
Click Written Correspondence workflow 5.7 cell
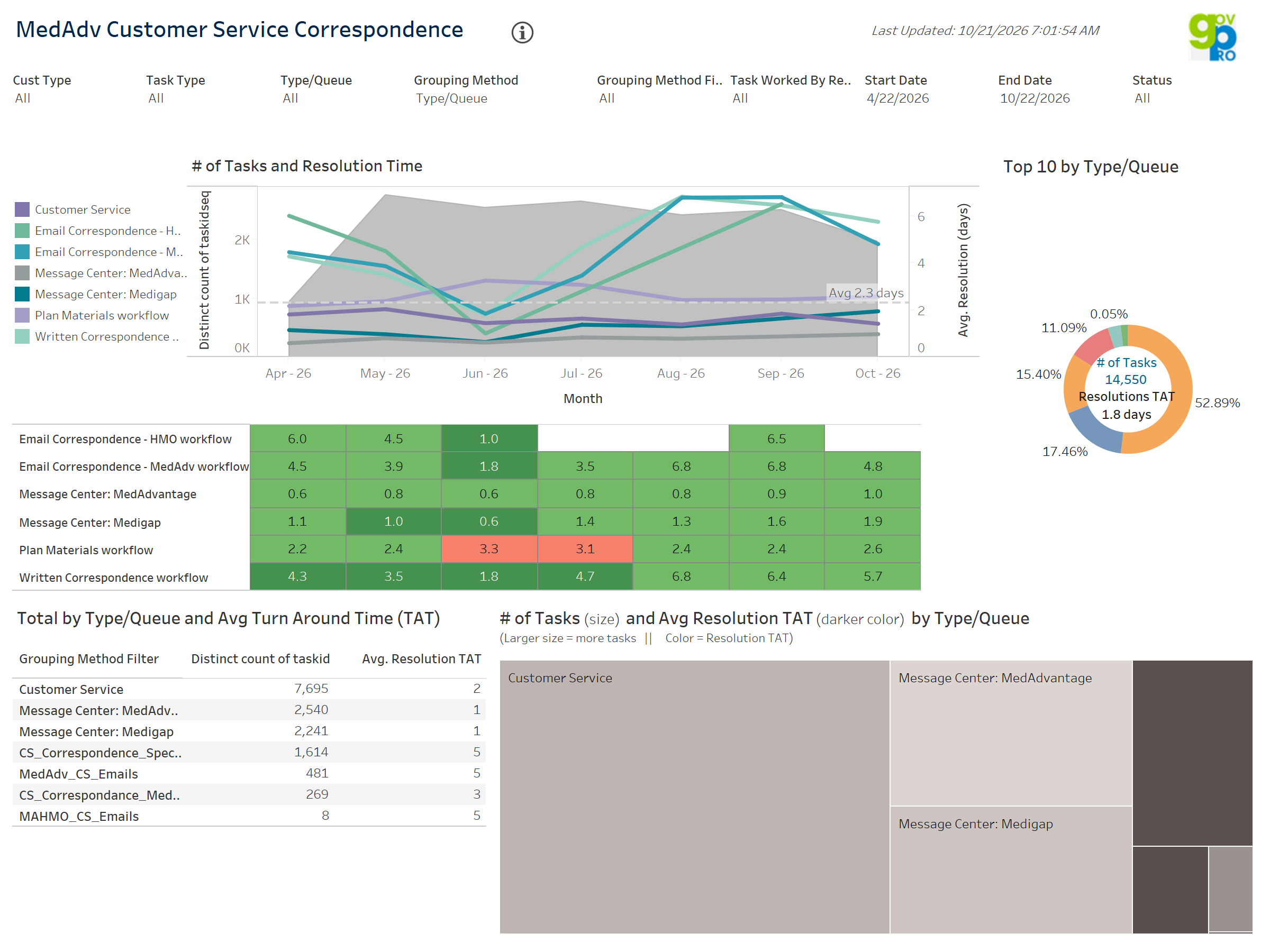pyautogui.click(x=873, y=576)
